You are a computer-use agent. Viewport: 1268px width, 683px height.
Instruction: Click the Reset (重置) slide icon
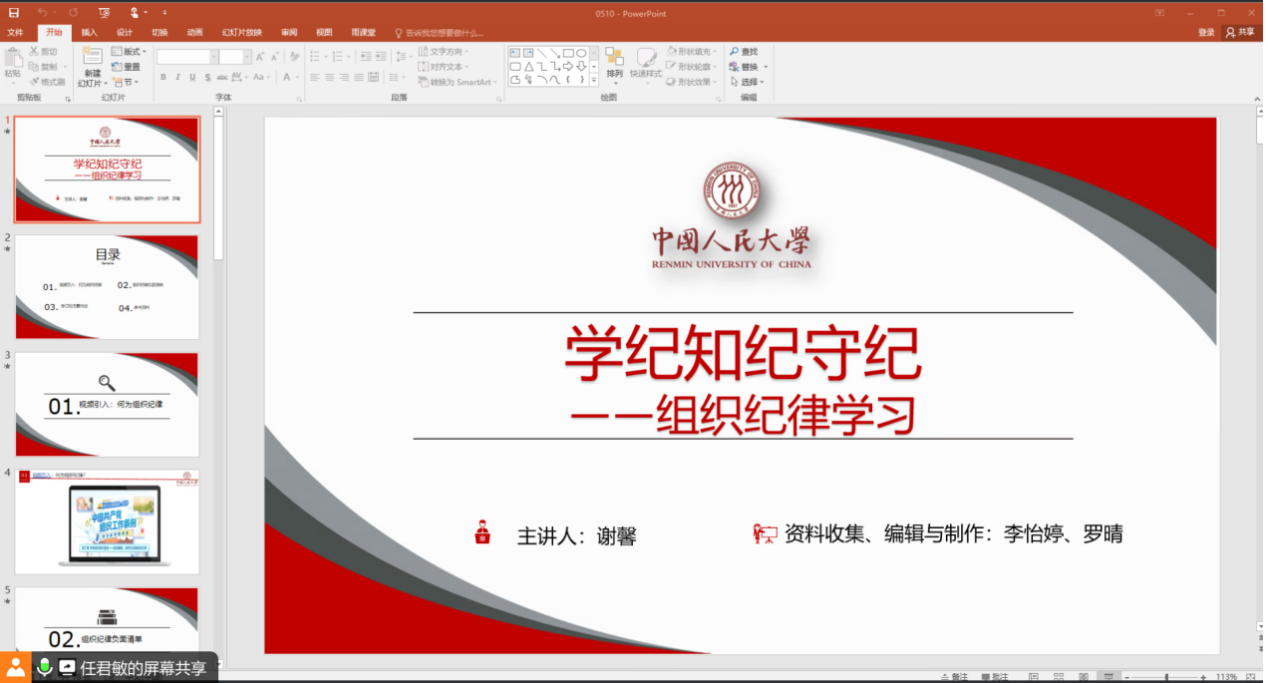point(126,67)
